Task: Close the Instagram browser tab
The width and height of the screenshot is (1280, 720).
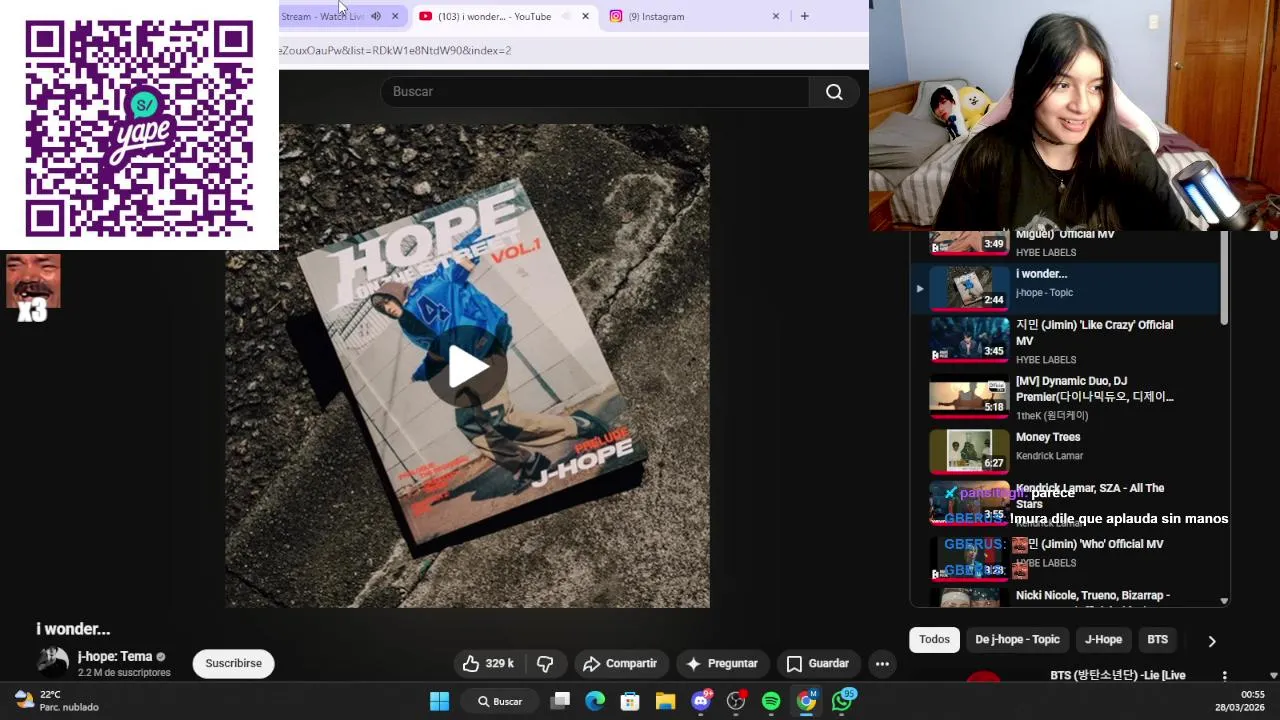Action: tap(776, 16)
